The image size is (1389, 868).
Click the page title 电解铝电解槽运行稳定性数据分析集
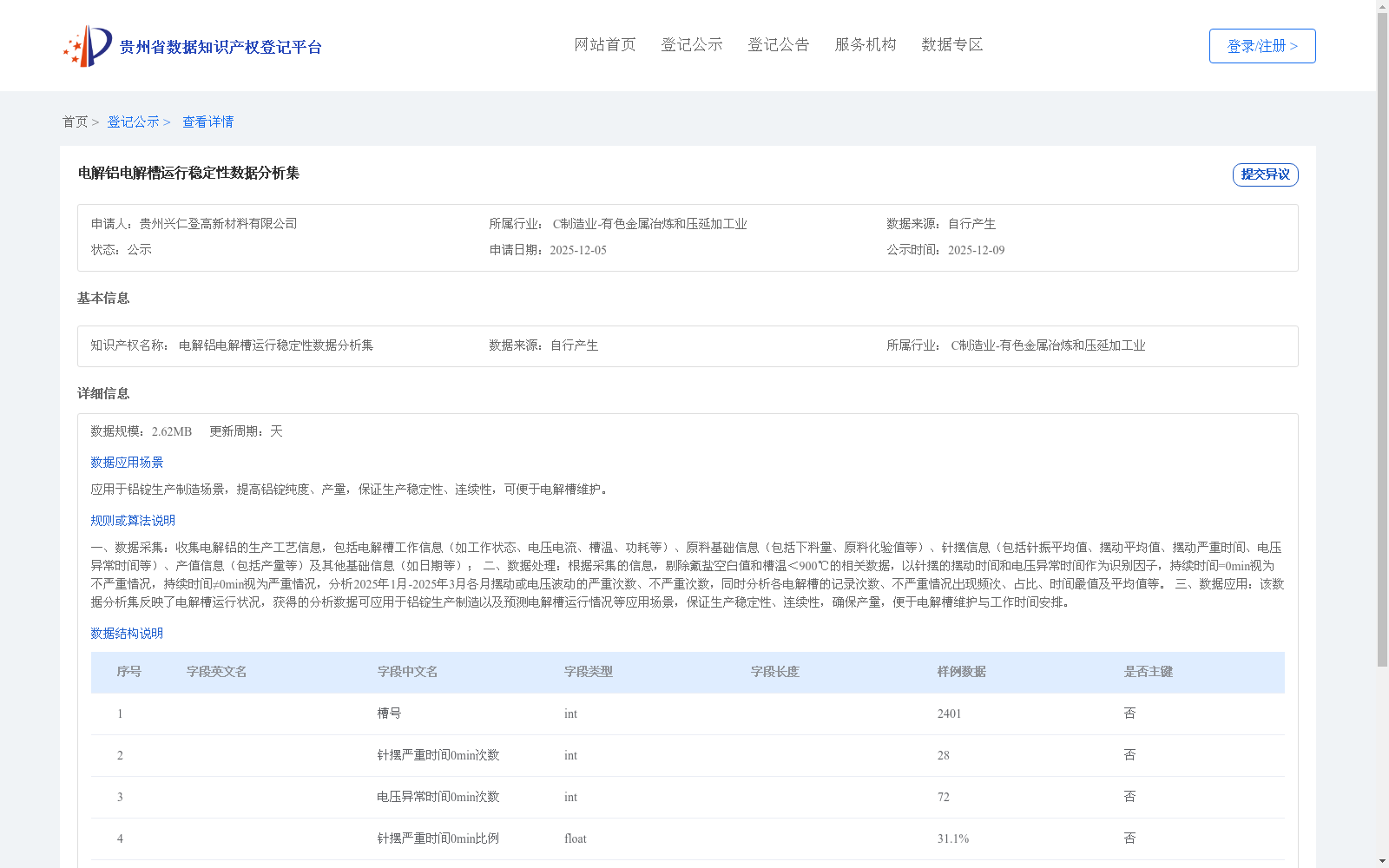[x=188, y=173]
